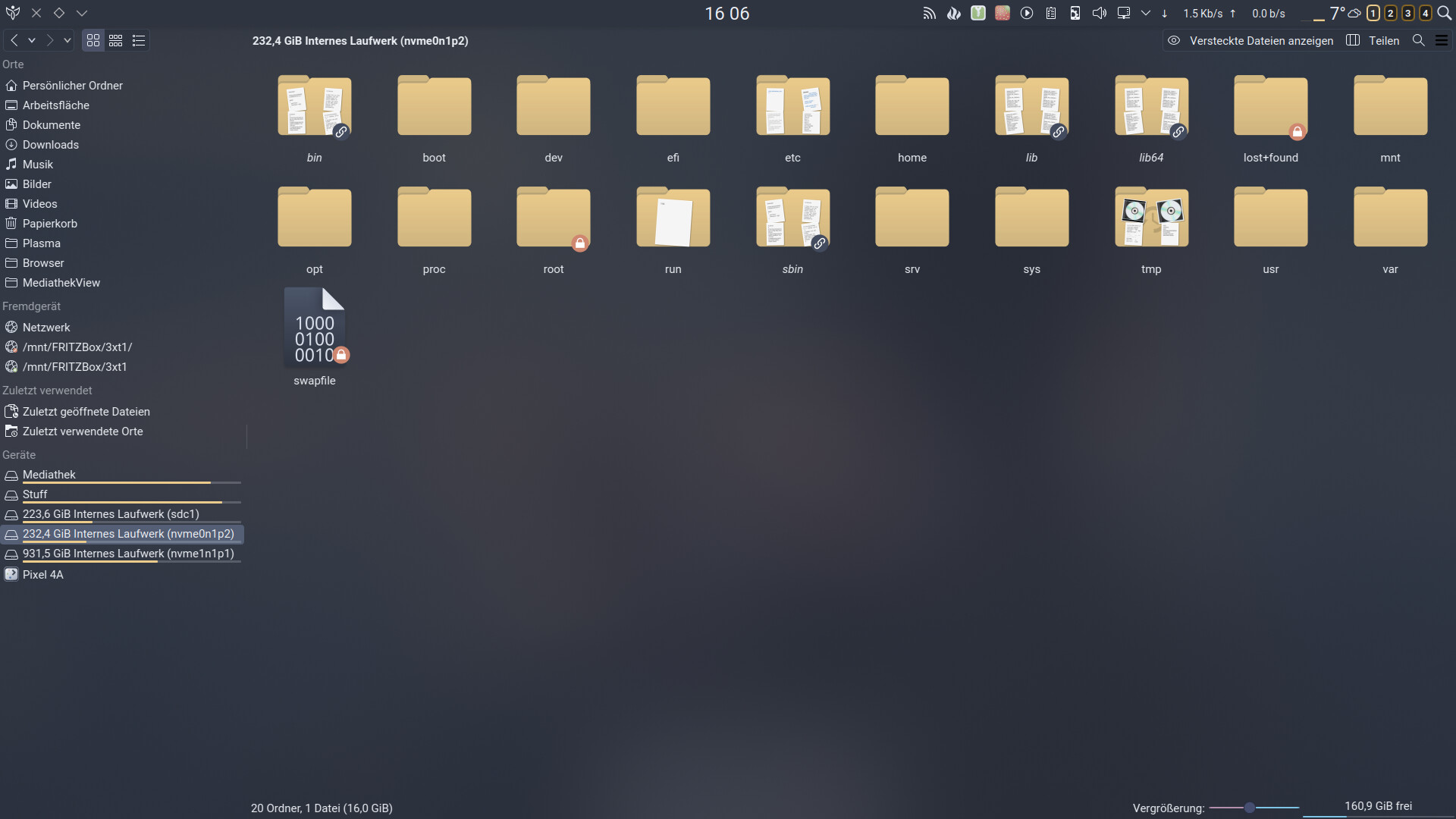Toggle the Teilen split view
The width and height of the screenshot is (1456, 819).
(1373, 41)
